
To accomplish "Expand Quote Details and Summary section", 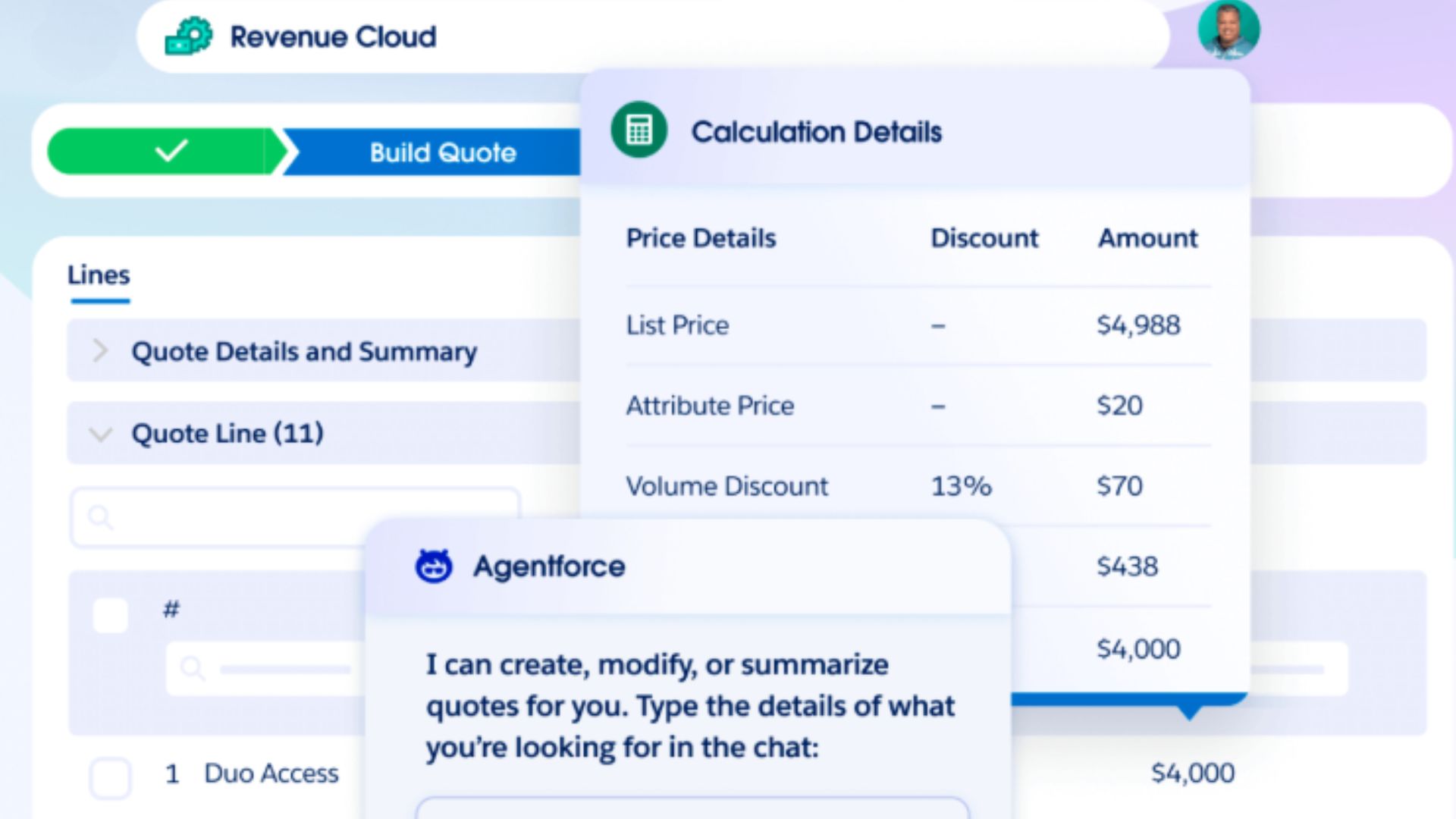I will tap(99, 350).
